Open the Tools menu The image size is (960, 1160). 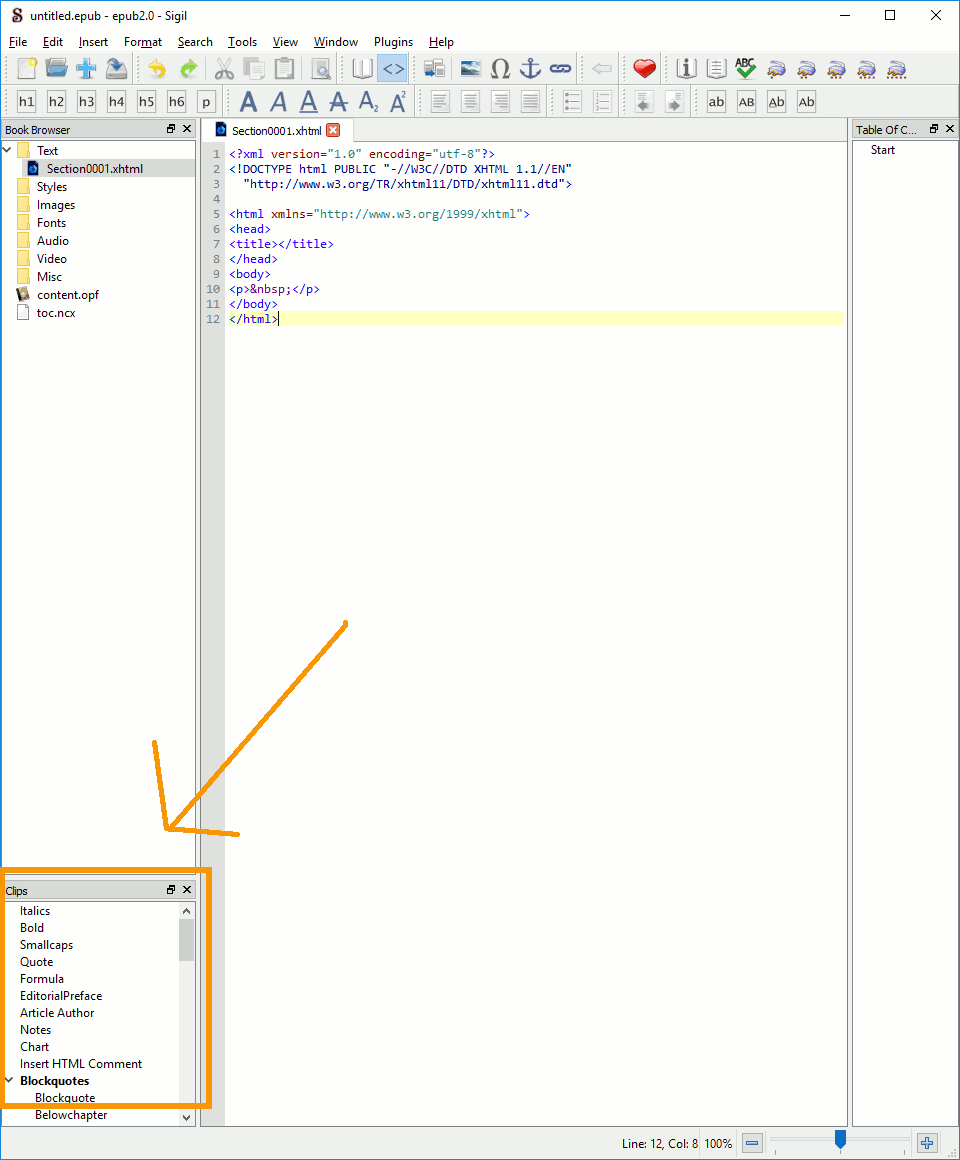click(242, 42)
